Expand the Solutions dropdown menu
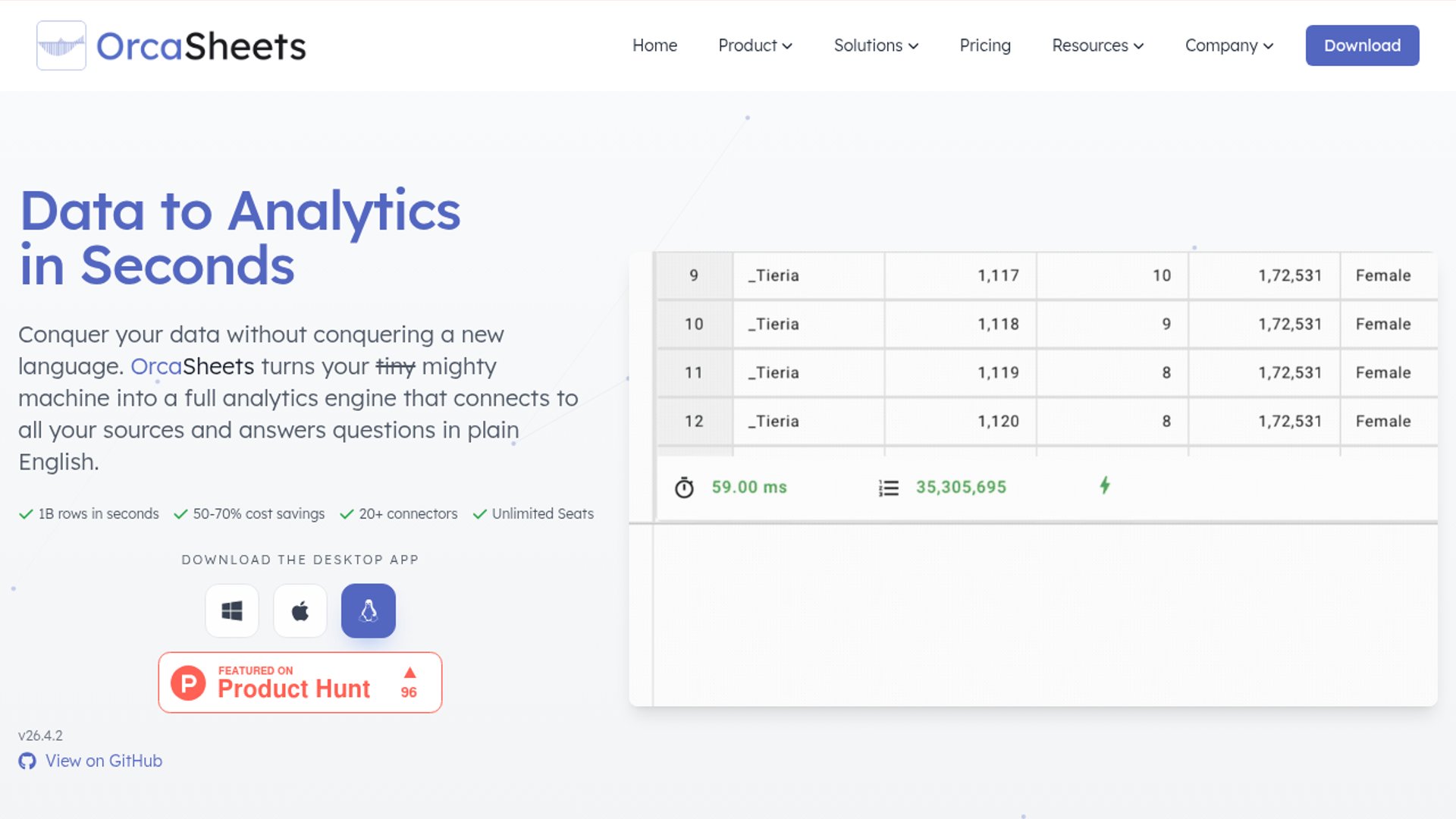Viewport: 1456px width, 819px height. [876, 45]
